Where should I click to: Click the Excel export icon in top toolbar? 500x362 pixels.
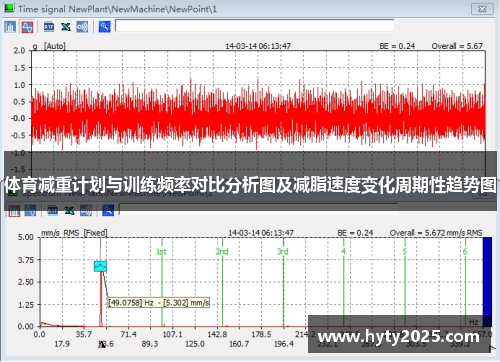point(66,27)
